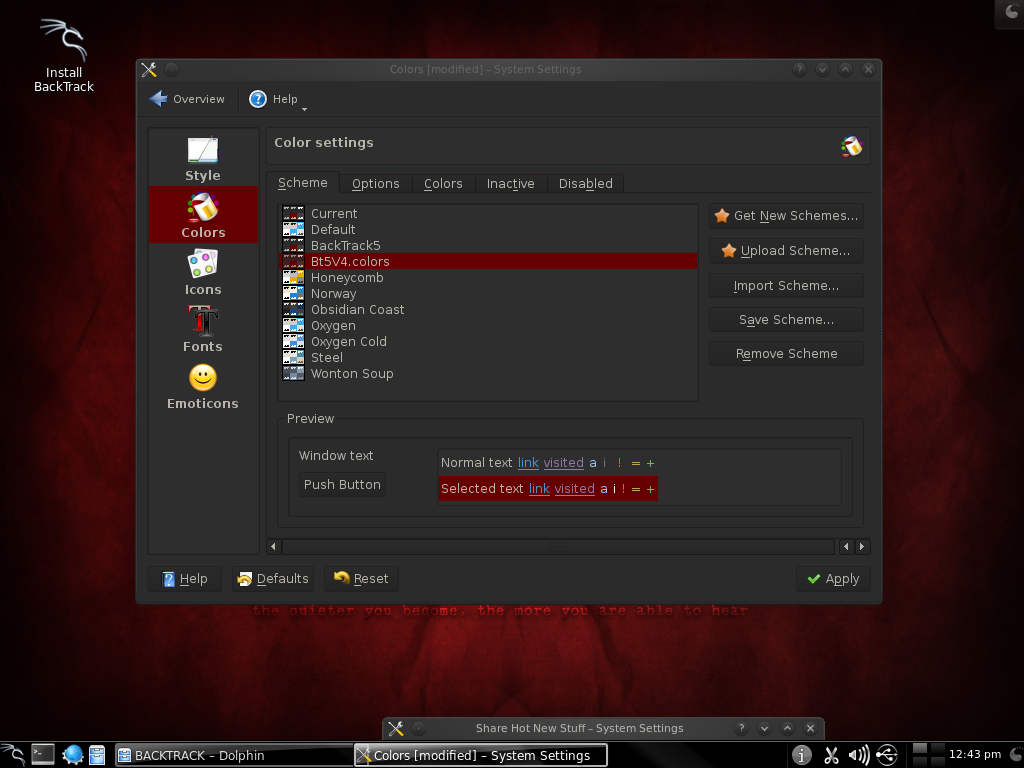
Task: Click Import Scheme button
Action: (x=786, y=285)
